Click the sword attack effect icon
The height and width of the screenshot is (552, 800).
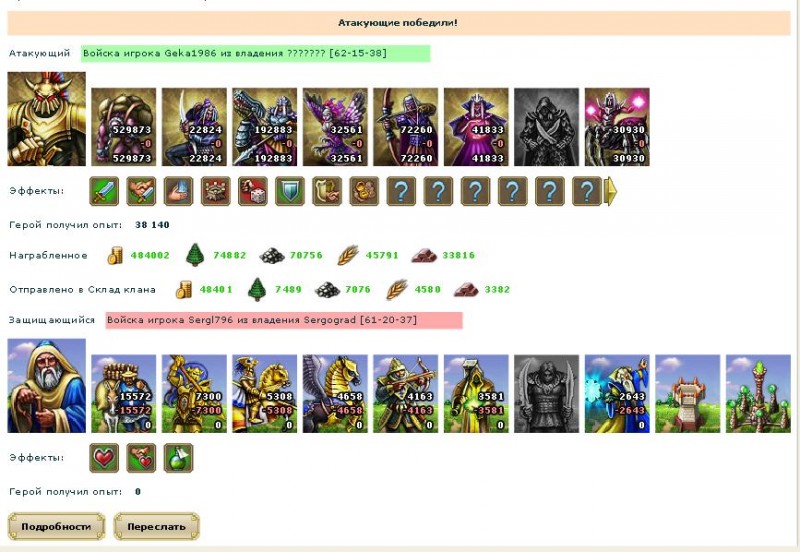(104, 191)
